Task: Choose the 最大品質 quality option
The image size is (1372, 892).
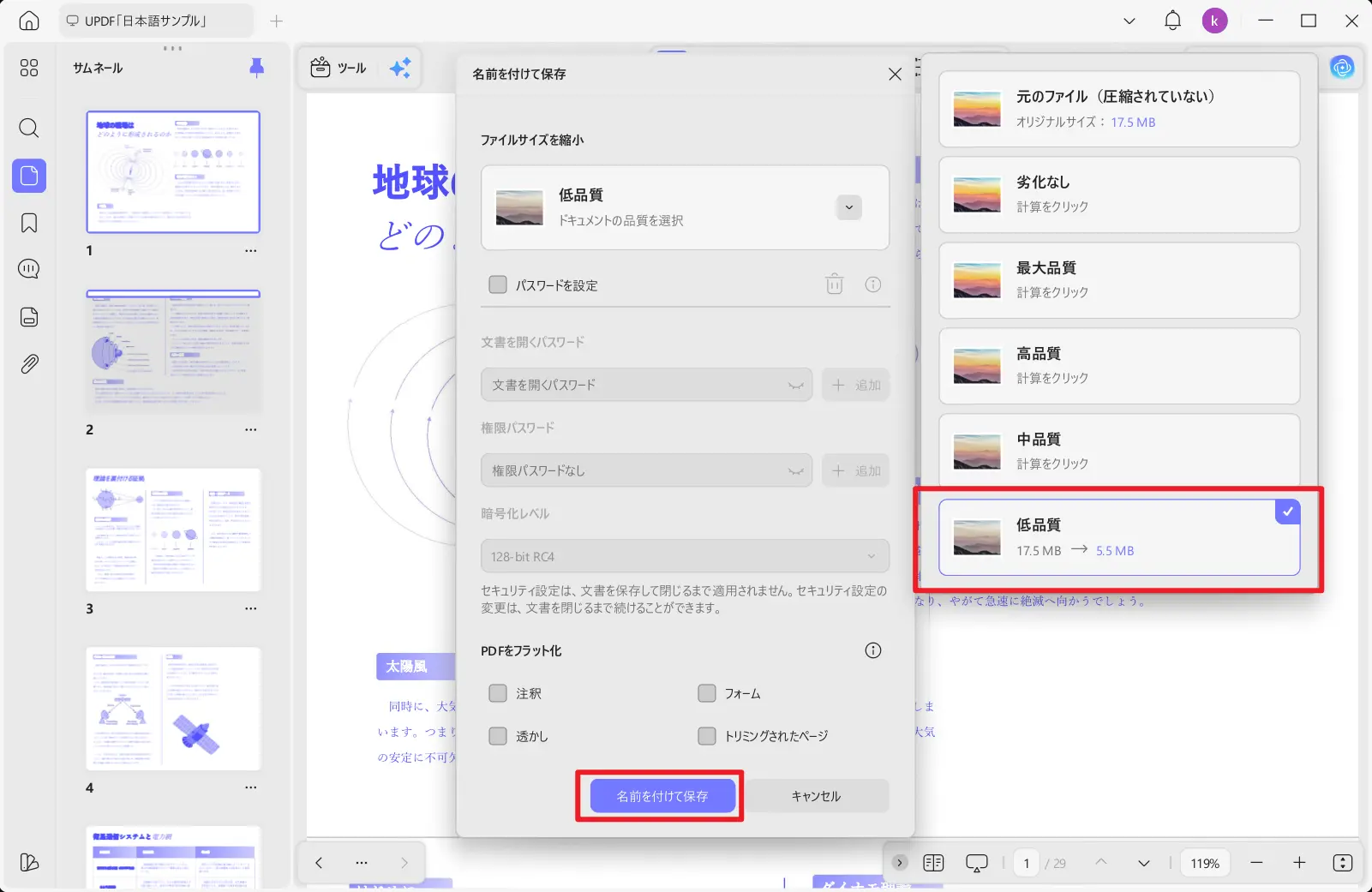Action: (x=1119, y=280)
